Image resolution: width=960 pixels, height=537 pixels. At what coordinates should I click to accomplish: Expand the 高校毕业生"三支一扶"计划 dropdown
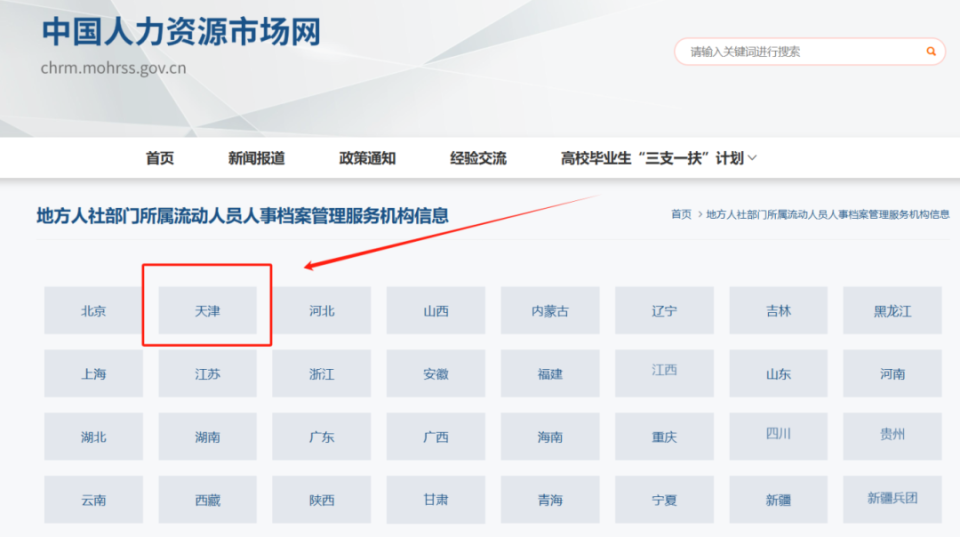[x=659, y=159]
